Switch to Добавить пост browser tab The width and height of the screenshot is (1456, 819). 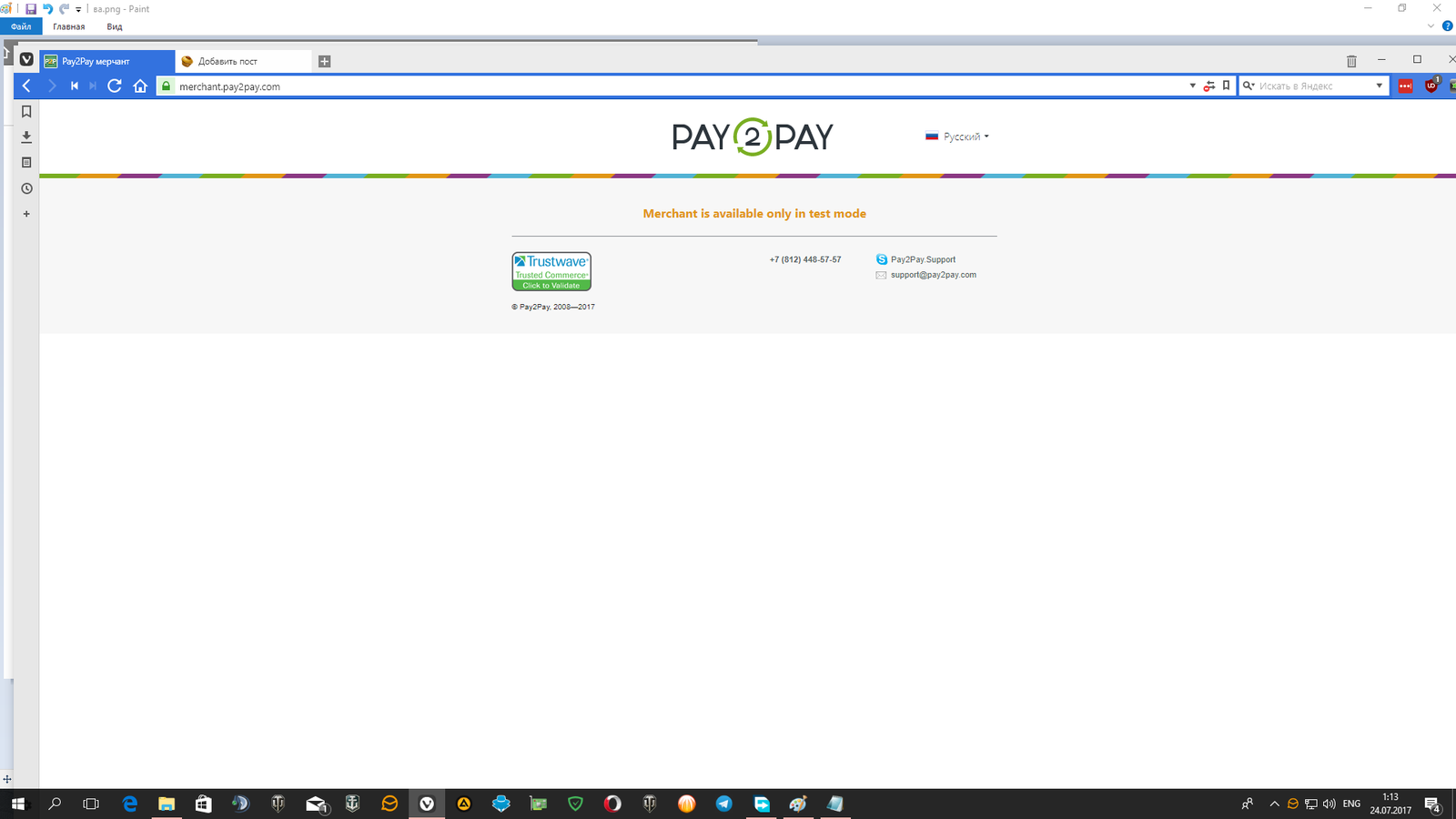[x=243, y=61]
